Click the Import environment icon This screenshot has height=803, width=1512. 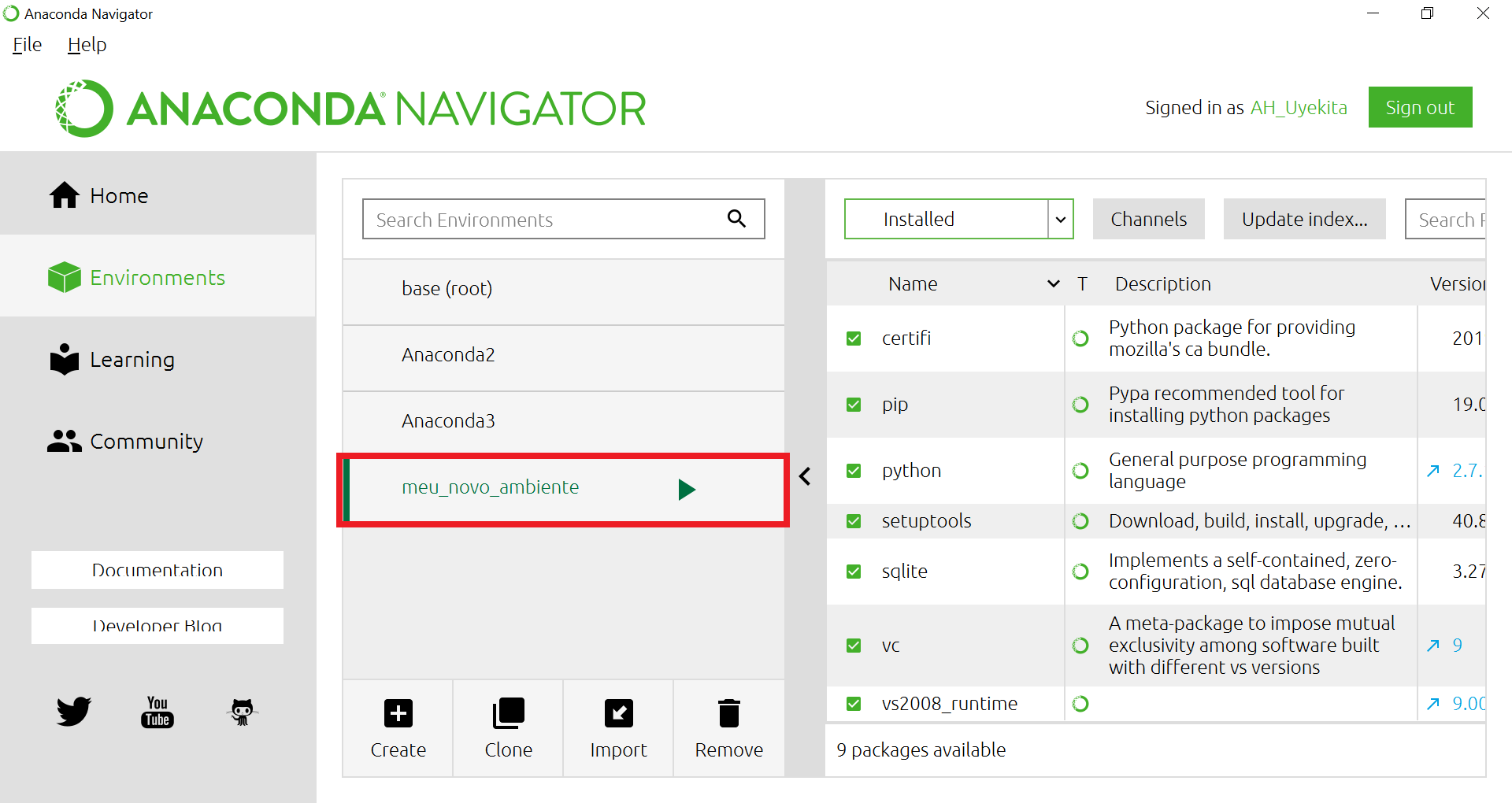coord(619,713)
